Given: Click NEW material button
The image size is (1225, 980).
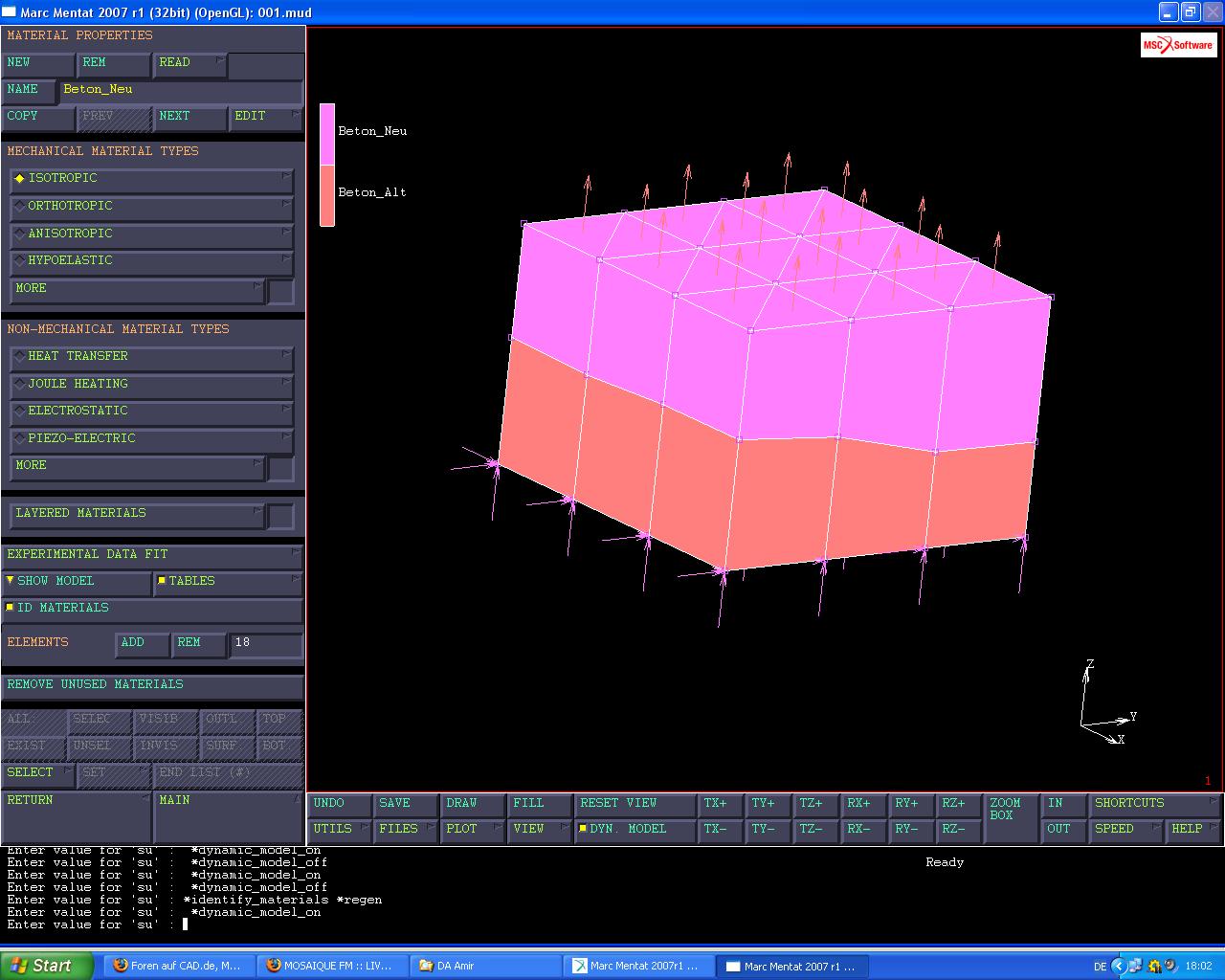Looking at the screenshot, I should (x=38, y=63).
